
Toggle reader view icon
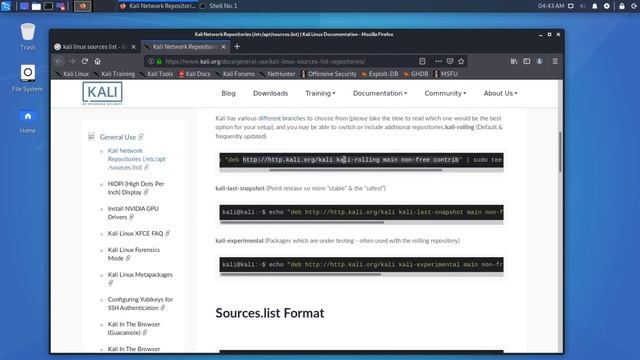click(422, 61)
